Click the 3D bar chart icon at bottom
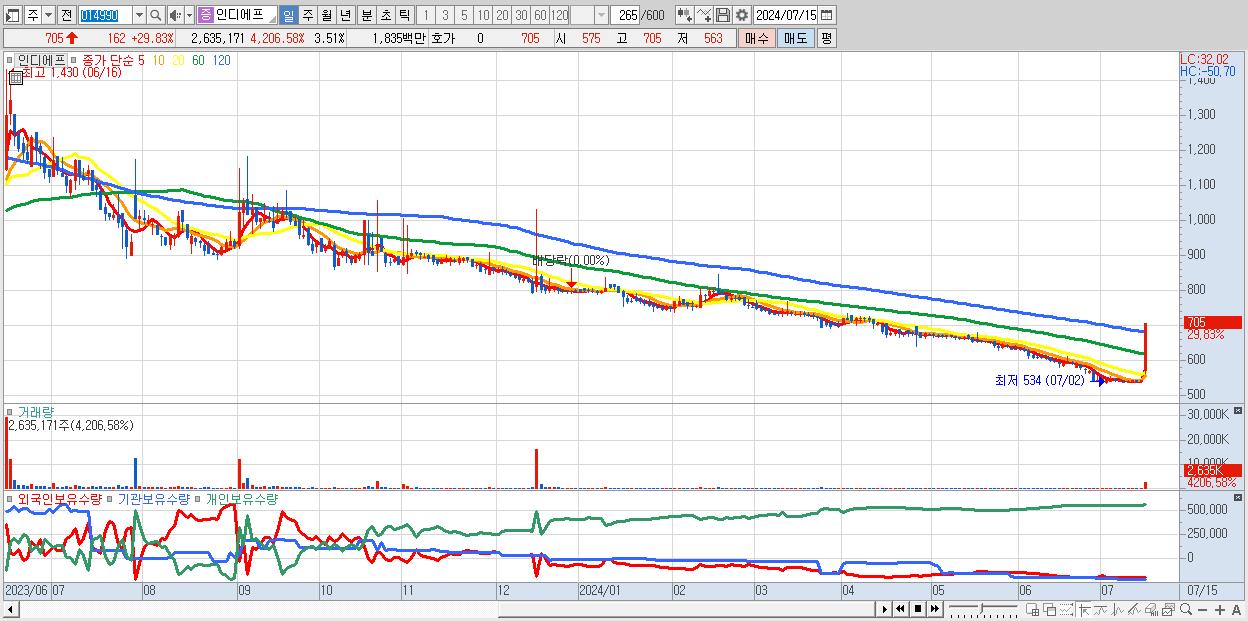The width and height of the screenshot is (1248, 621). pos(1152,609)
